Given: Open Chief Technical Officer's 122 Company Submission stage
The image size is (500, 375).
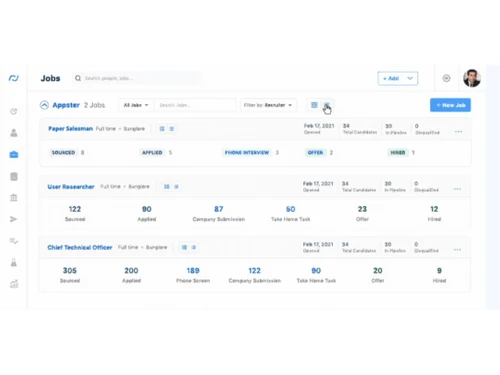Looking at the screenshot, I should (255, 275).
